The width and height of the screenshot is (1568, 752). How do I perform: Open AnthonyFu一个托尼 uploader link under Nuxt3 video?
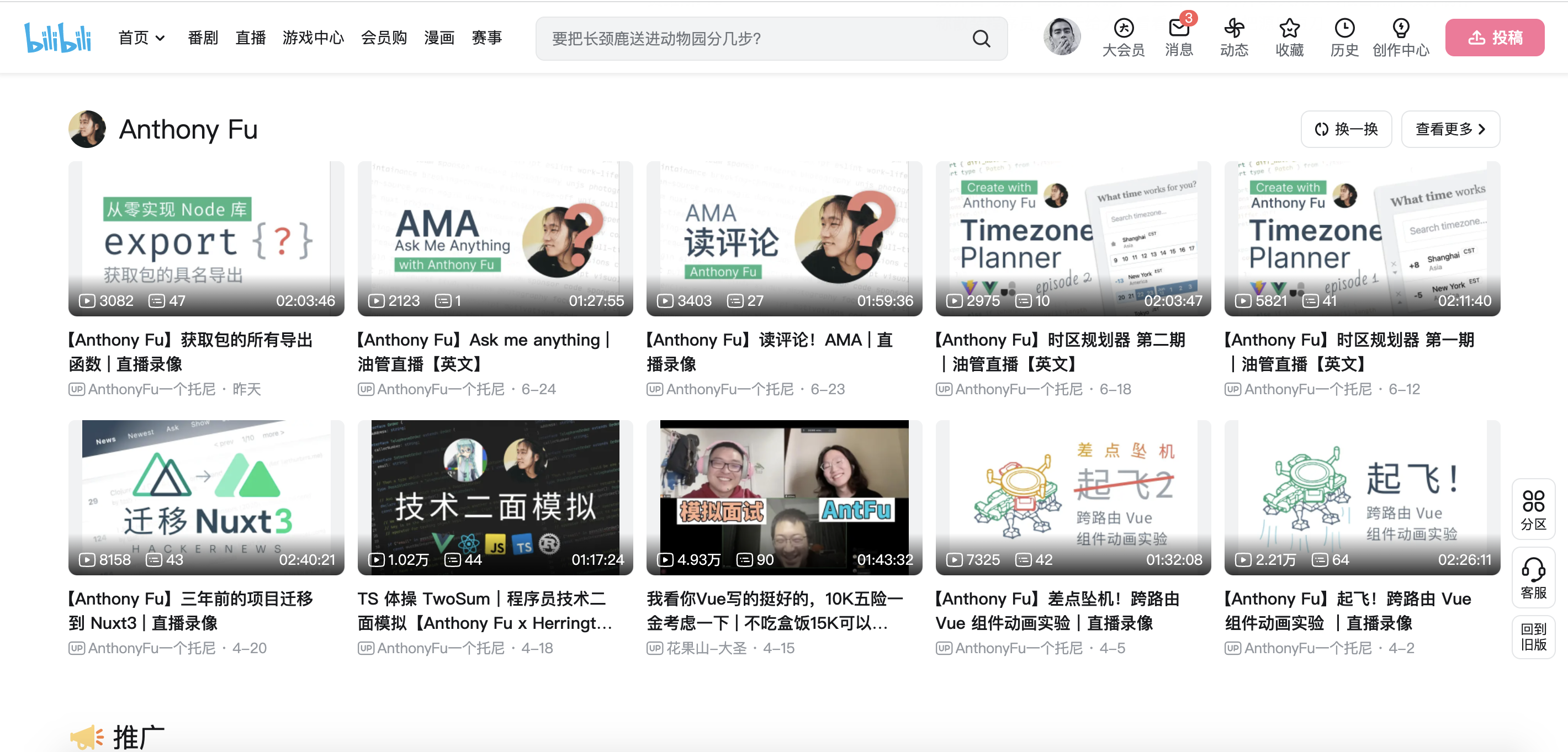coord(152,648)
